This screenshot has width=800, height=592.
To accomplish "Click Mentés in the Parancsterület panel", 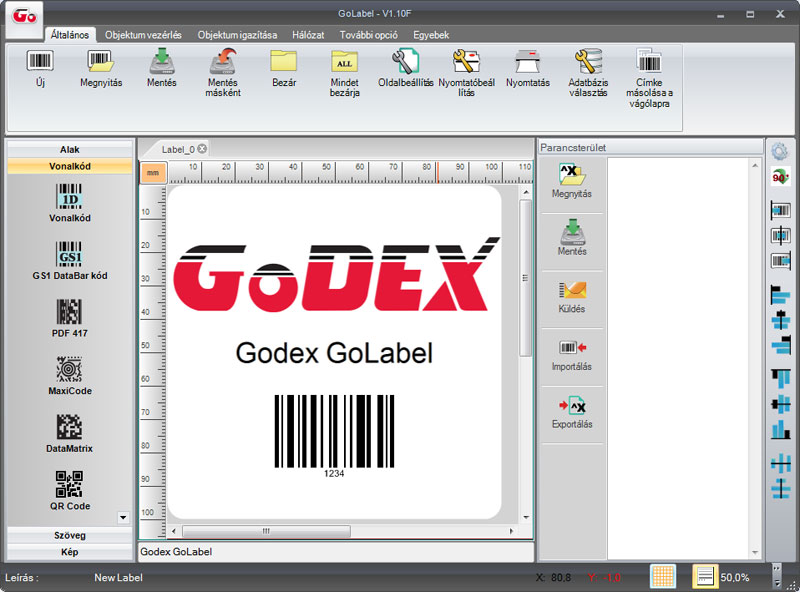I will pyautogui.click(x=572, y=238).
